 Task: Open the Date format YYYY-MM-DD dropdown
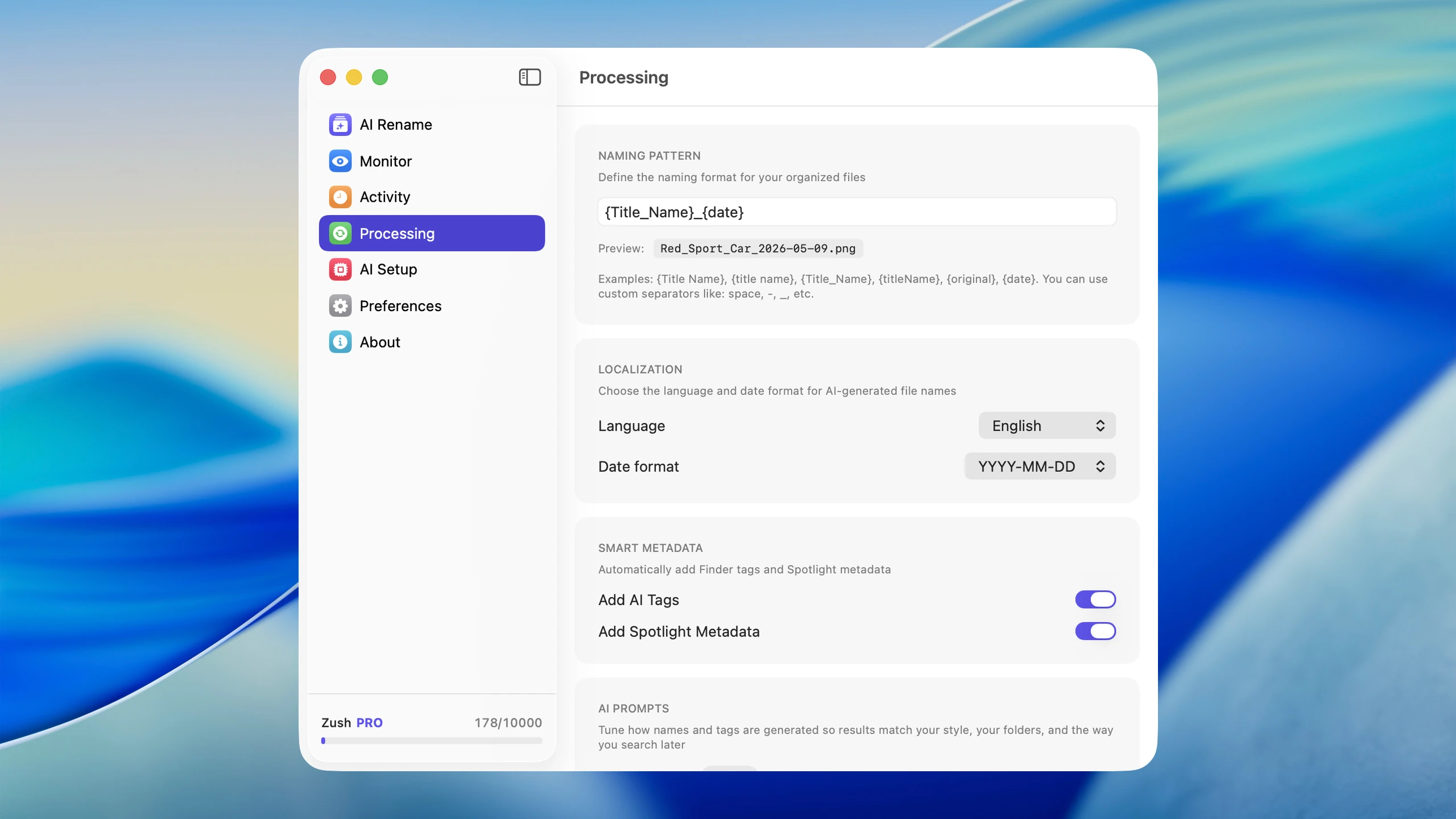pyautogui.click(x=1040, y=466)
